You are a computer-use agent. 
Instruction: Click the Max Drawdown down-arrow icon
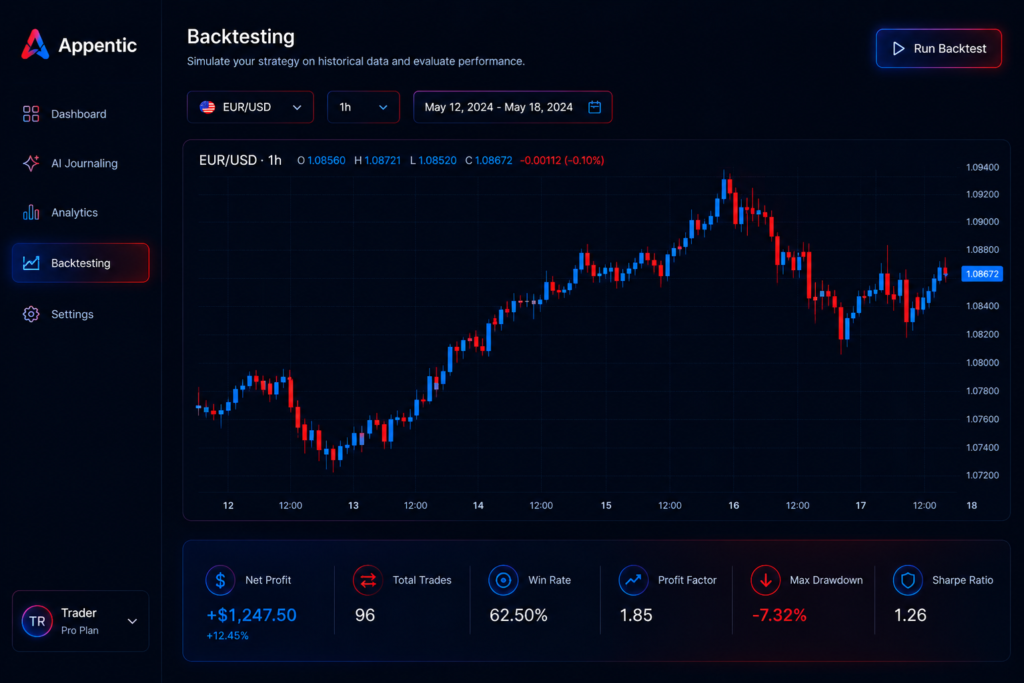point(765,580)
